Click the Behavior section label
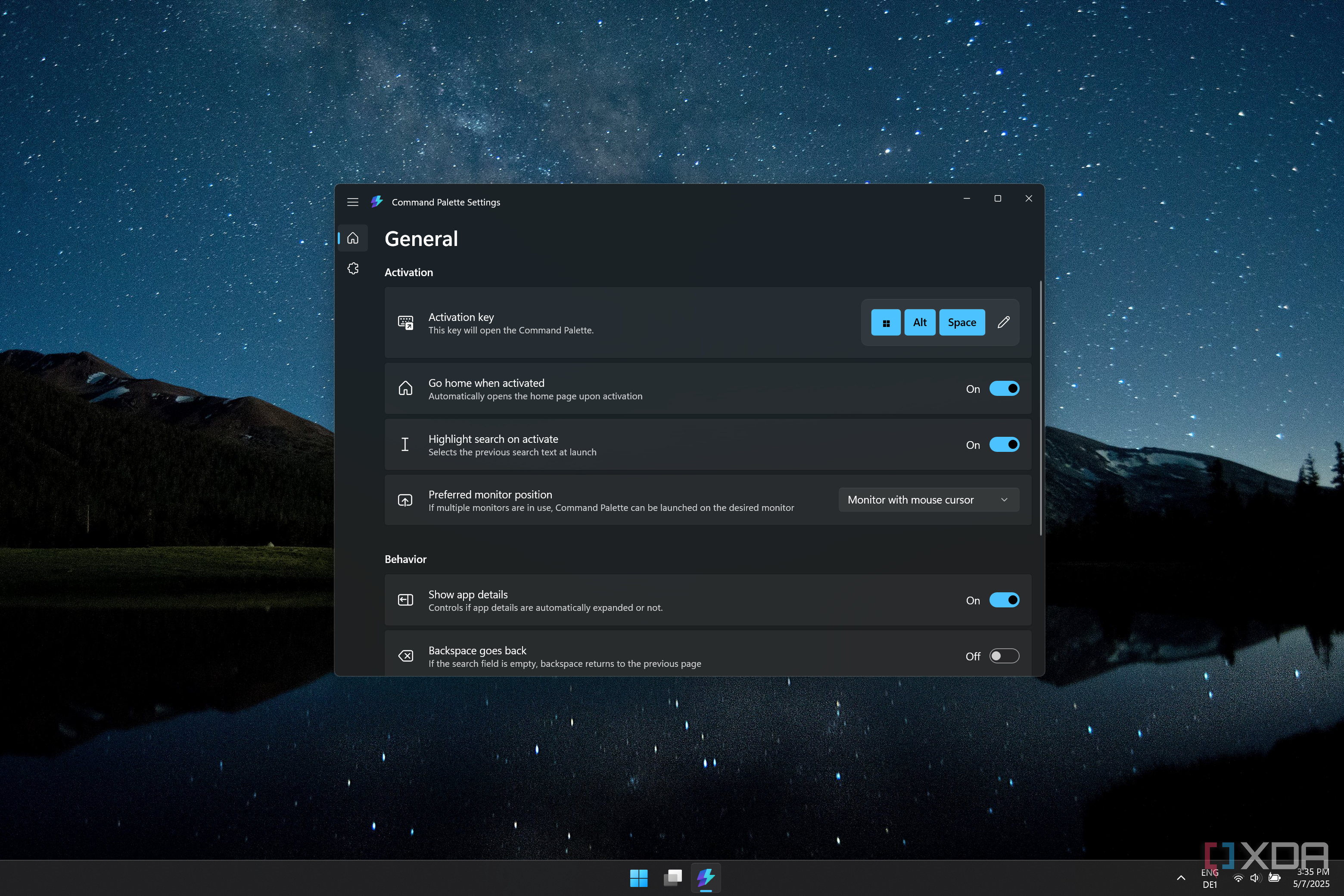The image size is (1344, 896). click(405, 560)
